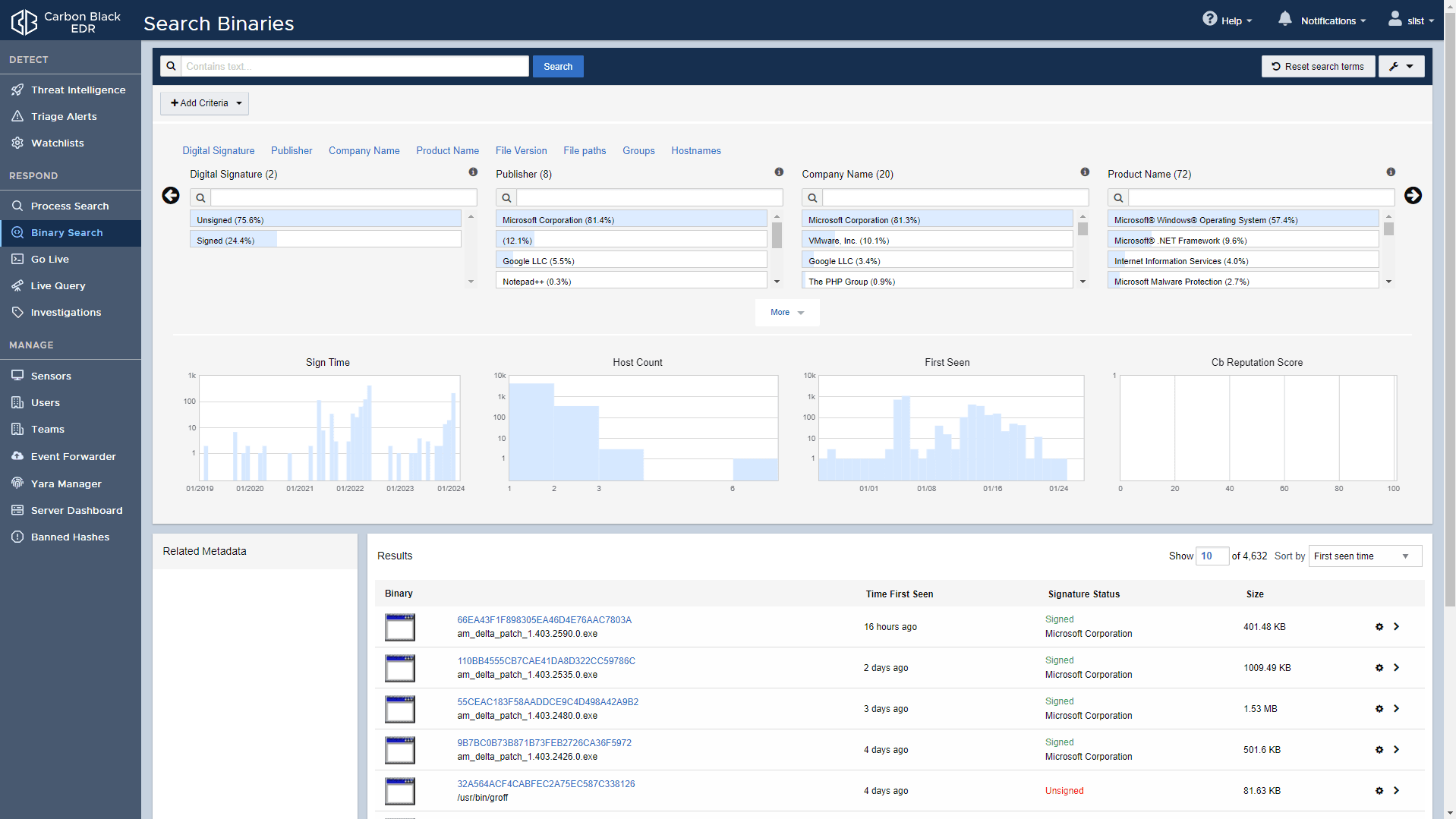Click the left arrow to scroll facets

[171, 196]
